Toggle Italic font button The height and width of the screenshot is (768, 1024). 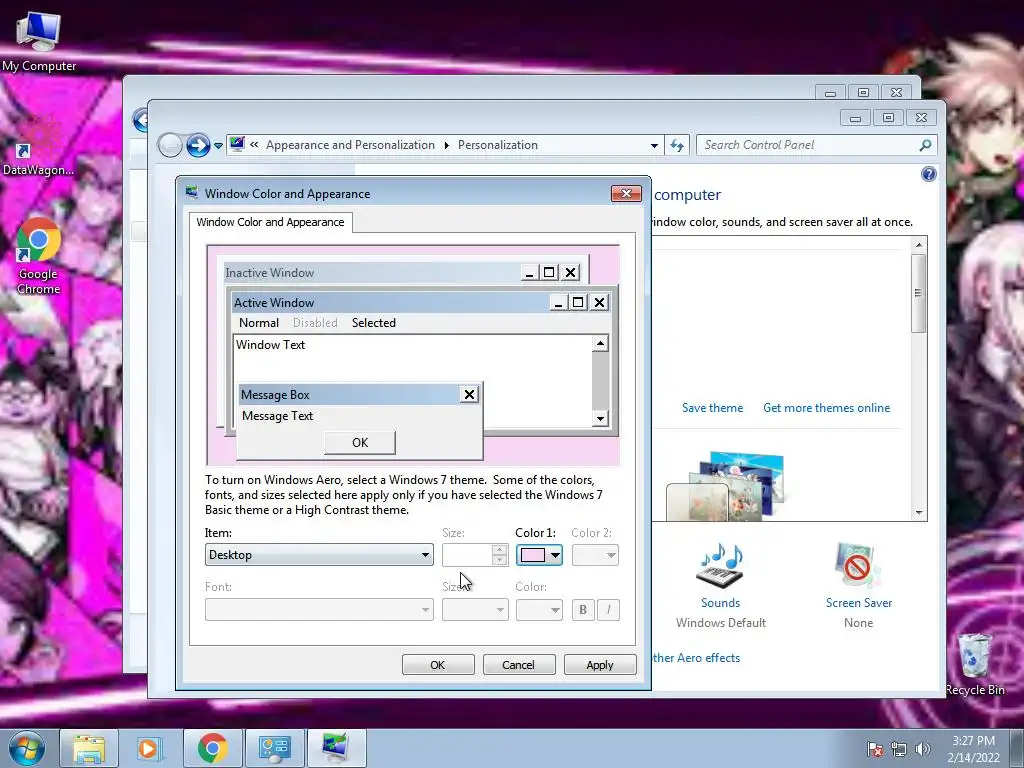608,609
